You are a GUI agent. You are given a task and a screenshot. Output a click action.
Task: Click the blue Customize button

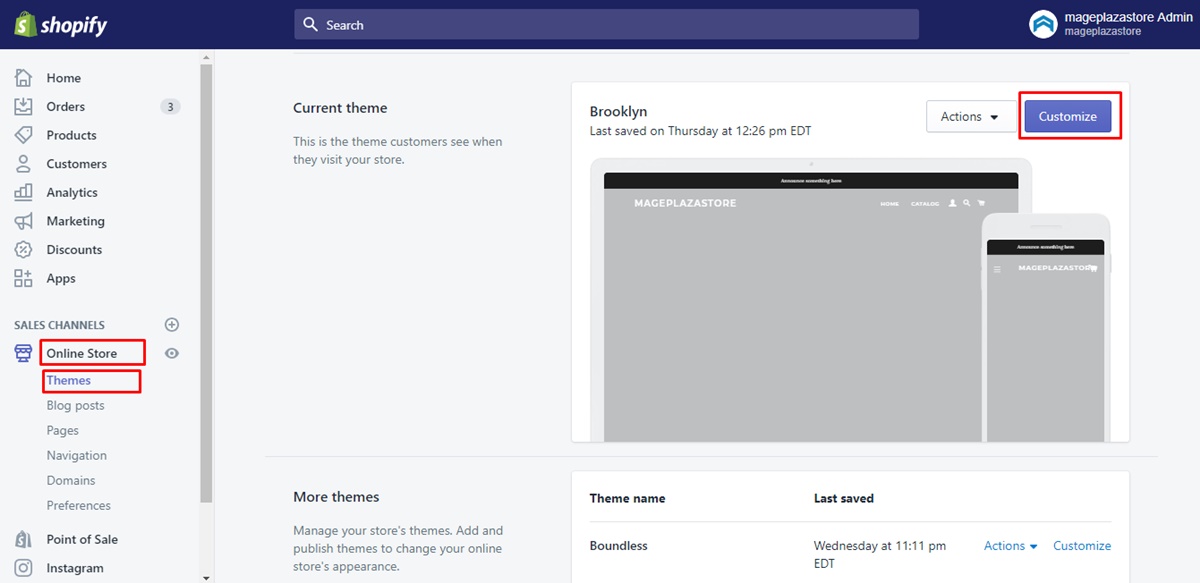[x=1068, y=117]
